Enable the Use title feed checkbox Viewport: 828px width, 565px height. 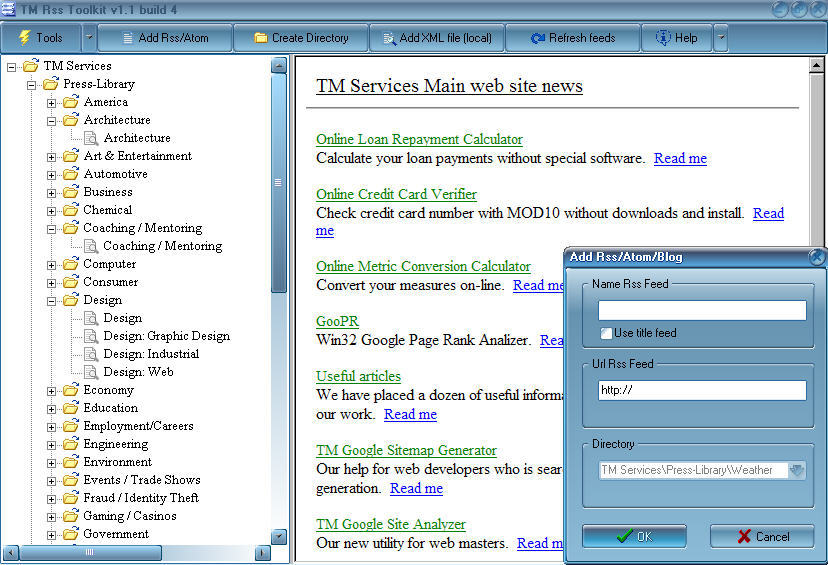pos(606,333)
